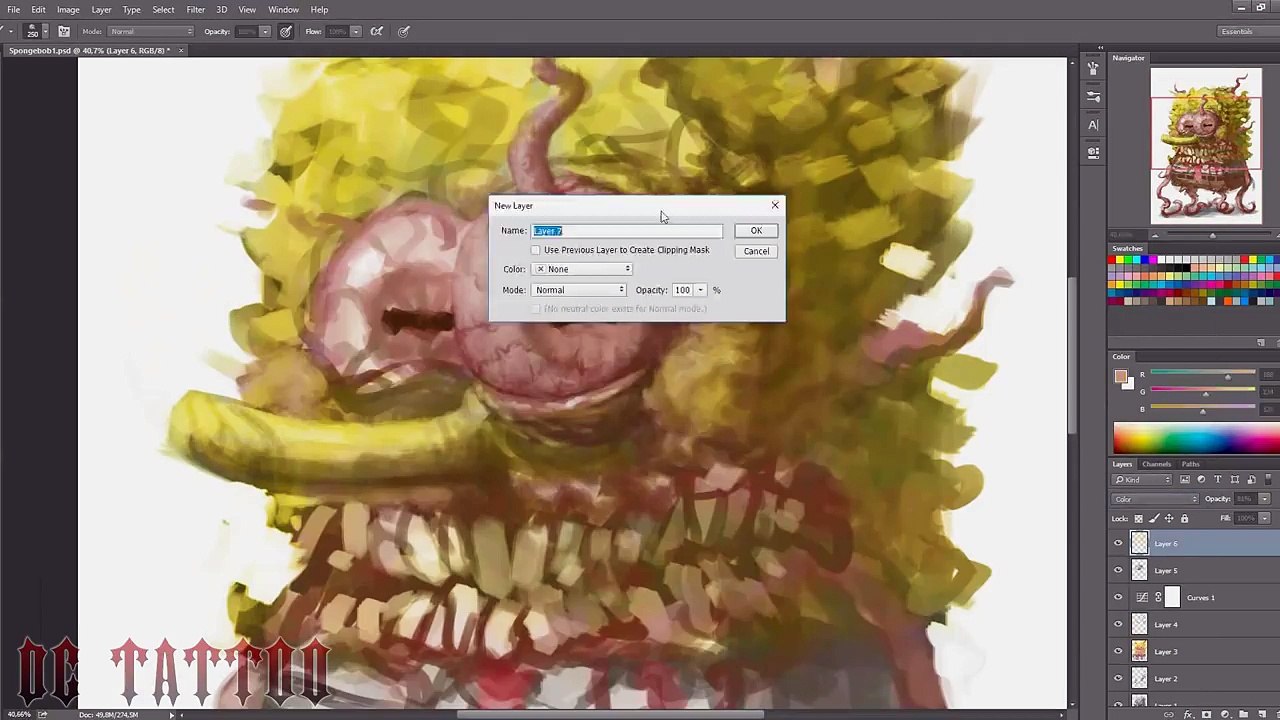Click the layer Name input field
This screenshot has height=720, width=1280.
click(627, 231)
